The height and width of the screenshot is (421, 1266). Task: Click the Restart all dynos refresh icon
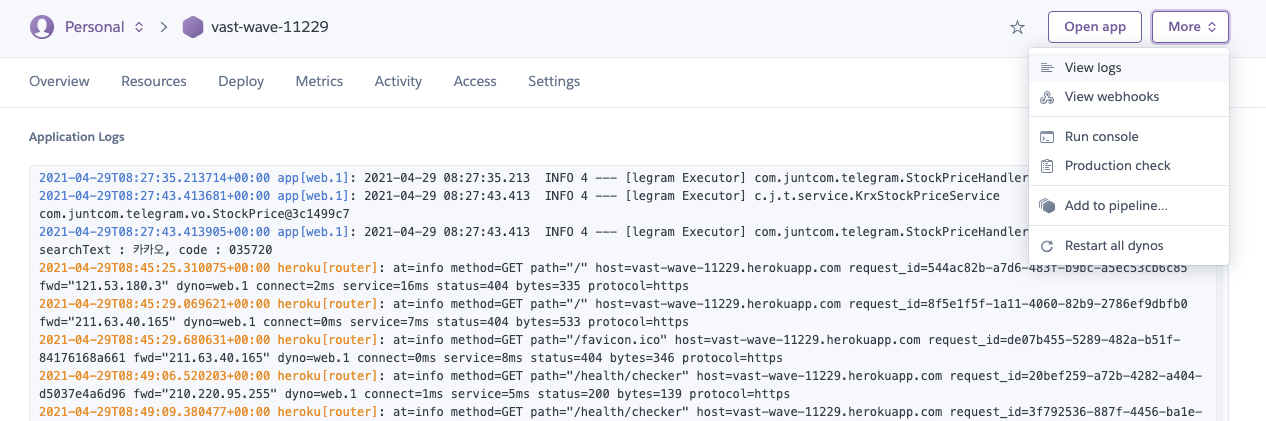(x=1047, y=246)
